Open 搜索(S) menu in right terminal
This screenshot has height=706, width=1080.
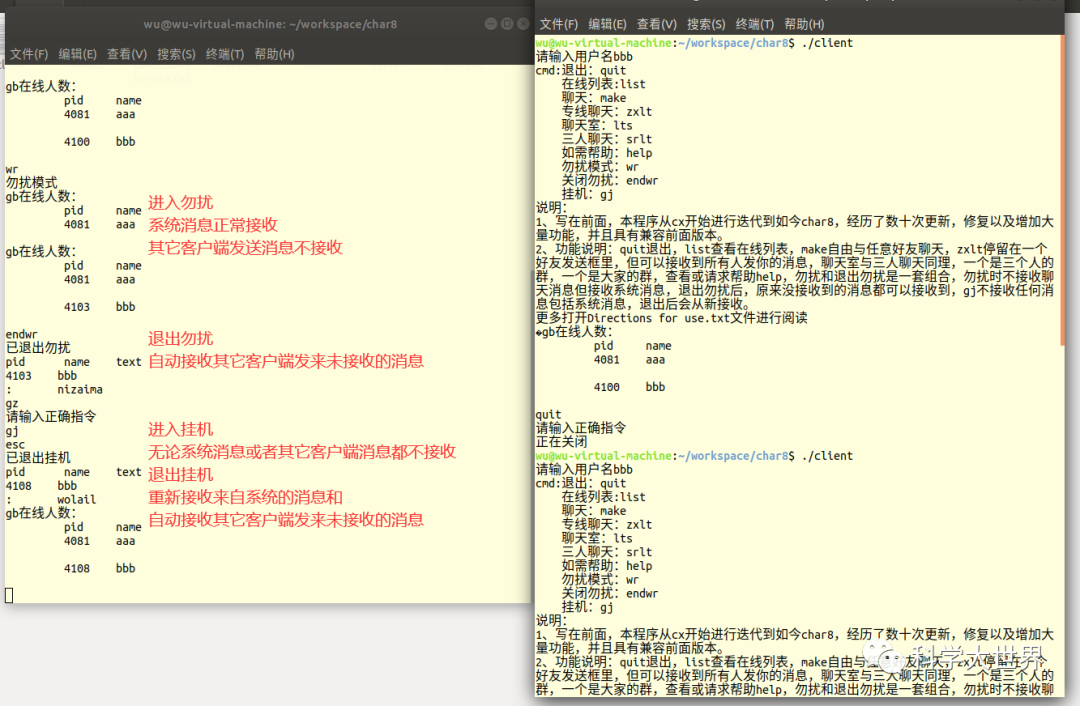[x=706, y=24]
